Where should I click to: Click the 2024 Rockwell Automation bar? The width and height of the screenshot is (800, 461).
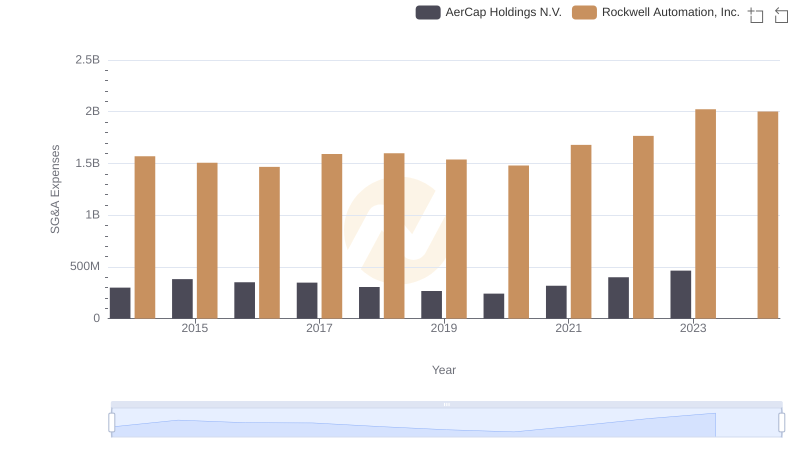pos(768,215)
